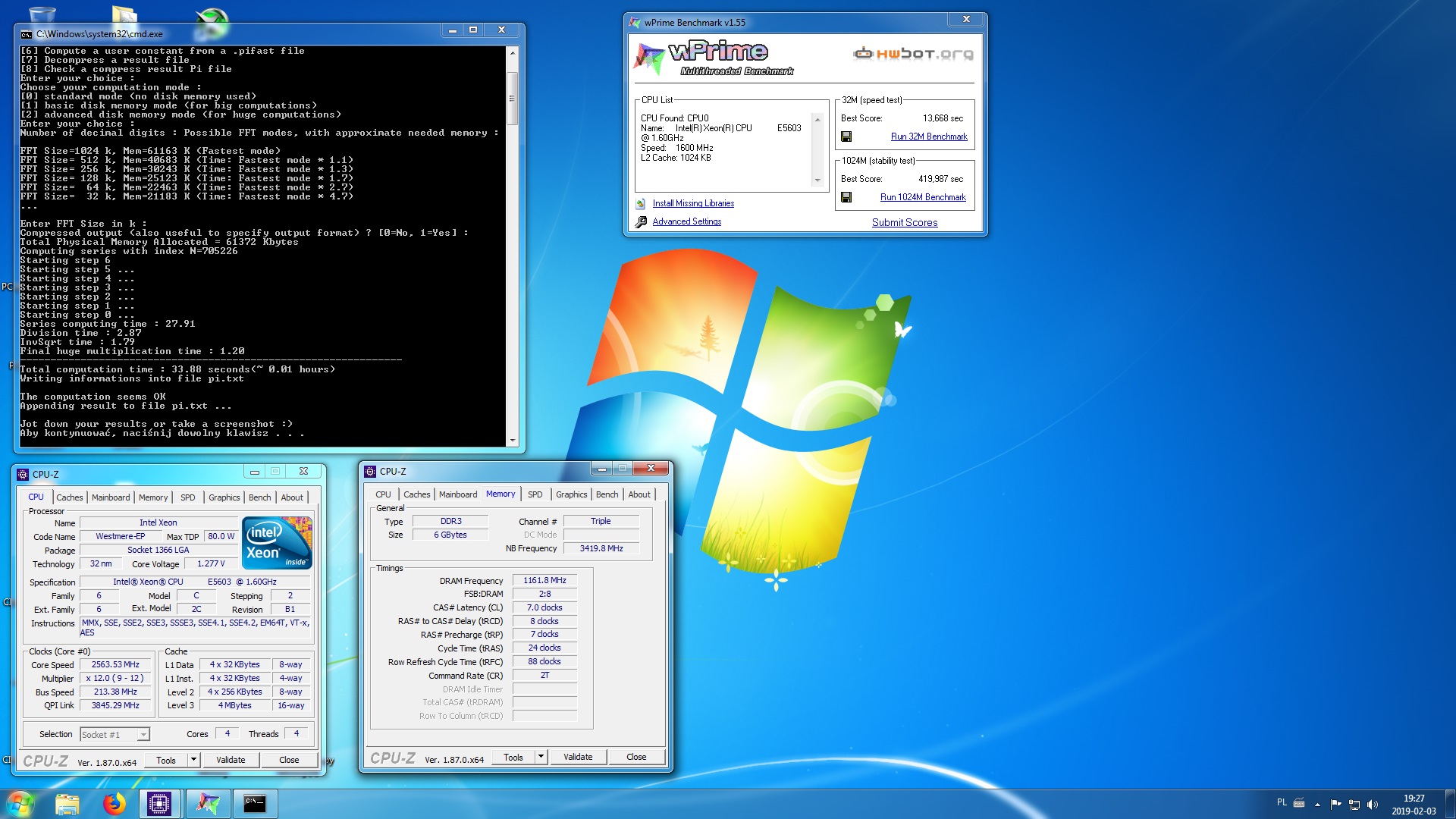Click Tools button in the left CPU-Z window
Screen dimensions: 1456x819
tap(166, 759)
